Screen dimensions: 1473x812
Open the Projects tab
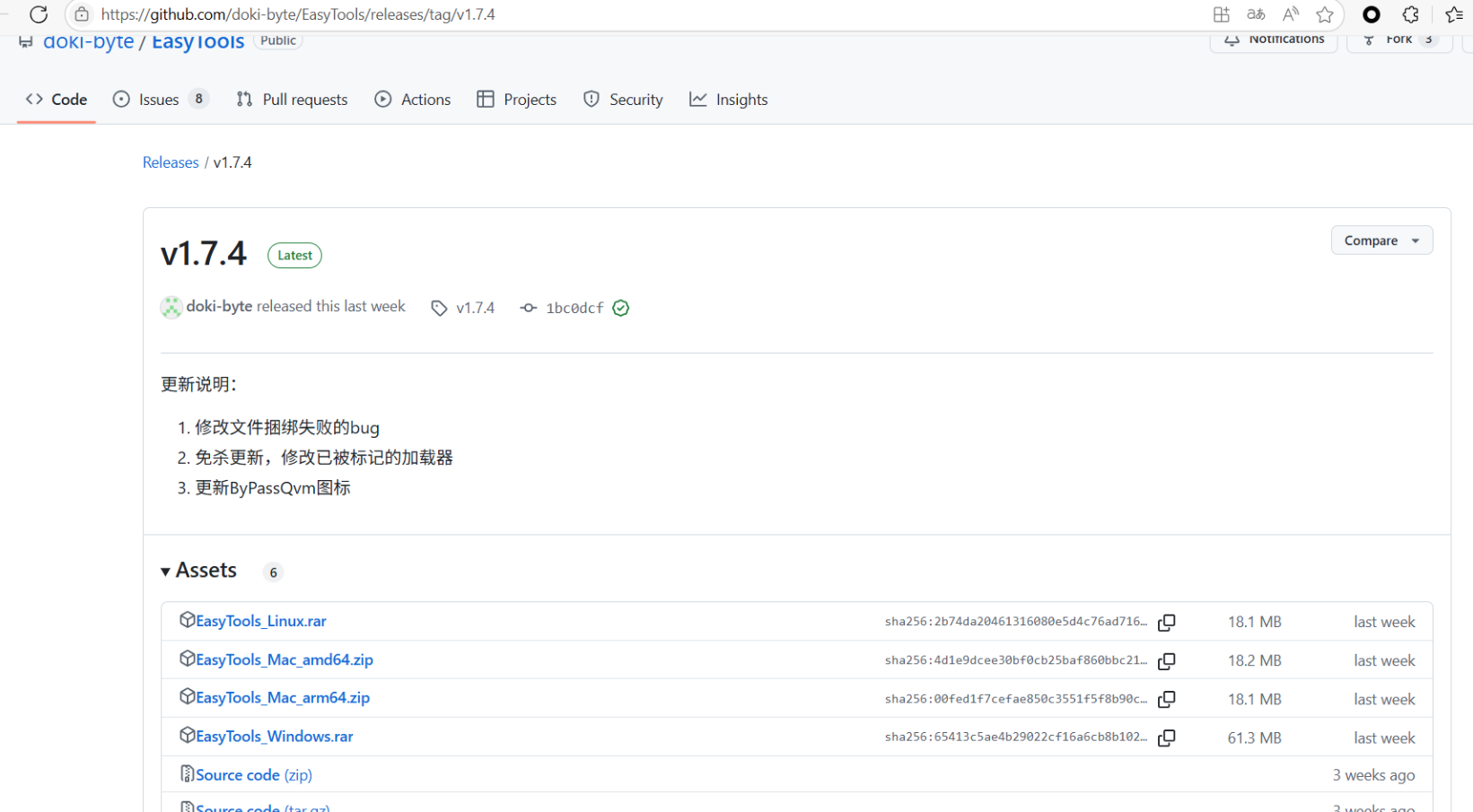click(516, 100)
